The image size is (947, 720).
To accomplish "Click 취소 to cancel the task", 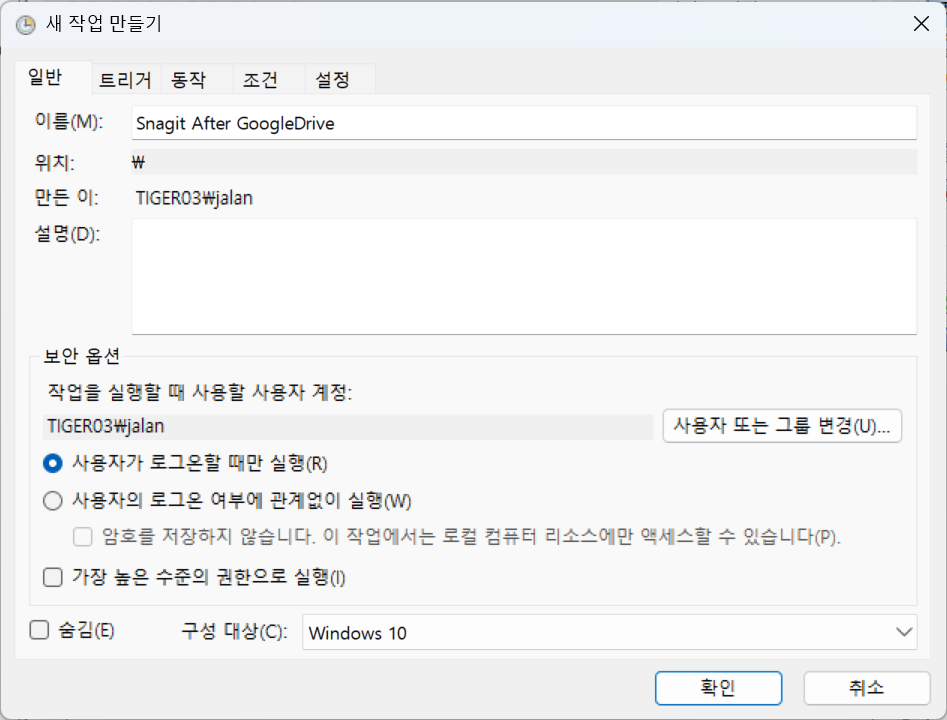I will (865, 688).
